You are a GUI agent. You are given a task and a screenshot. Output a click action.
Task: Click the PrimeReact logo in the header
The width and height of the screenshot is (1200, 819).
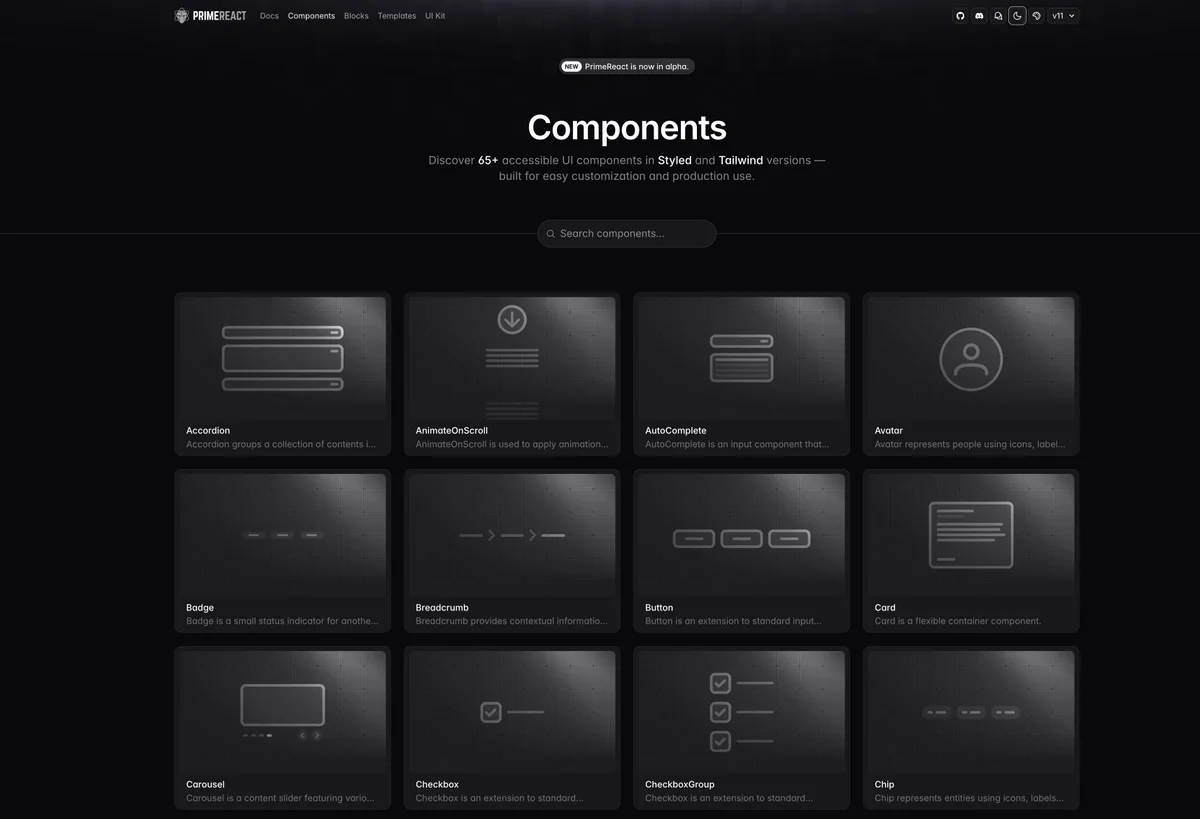tap(210, 16)
